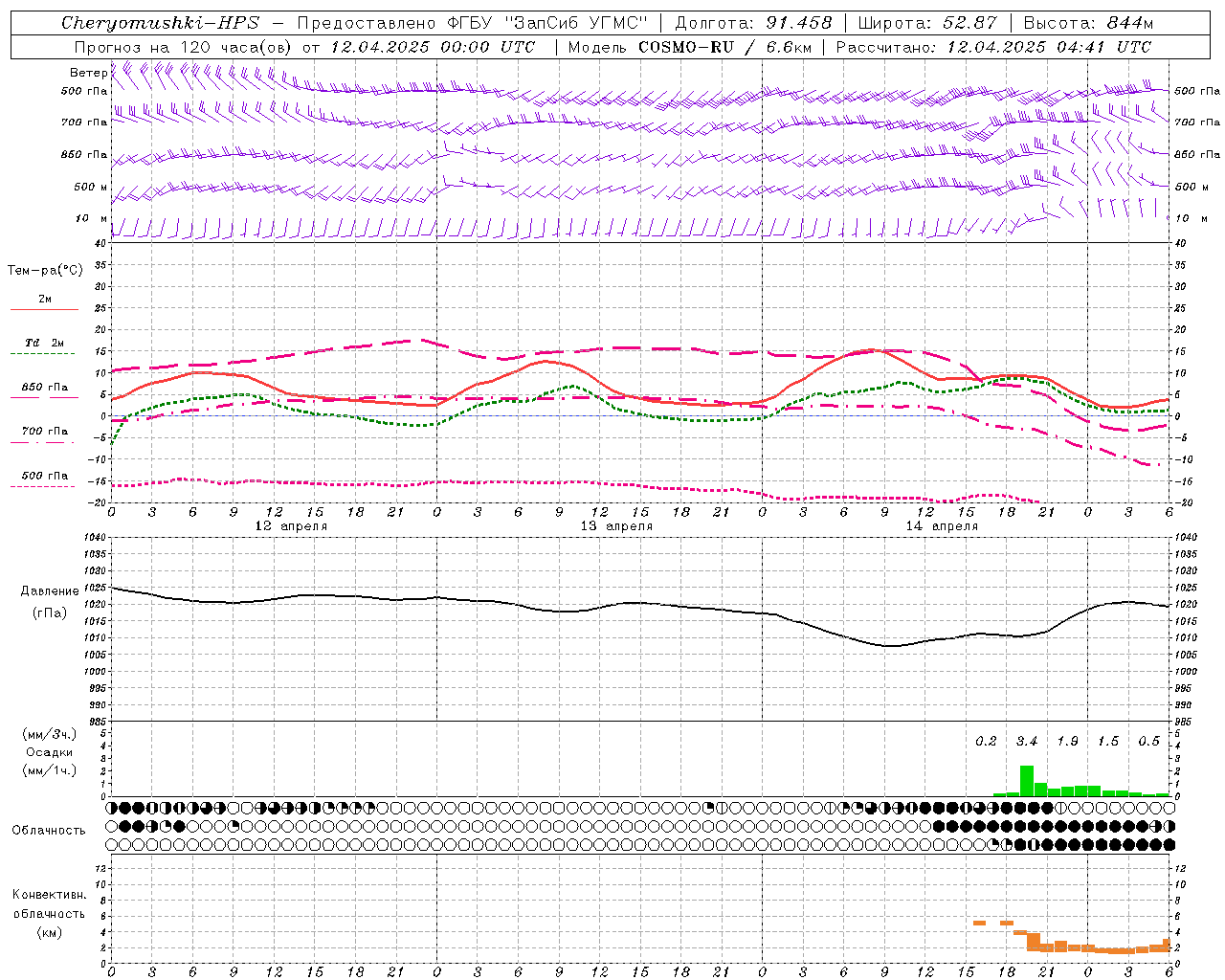Click the "500 гПа" temperature legend label

click(44, 476)
